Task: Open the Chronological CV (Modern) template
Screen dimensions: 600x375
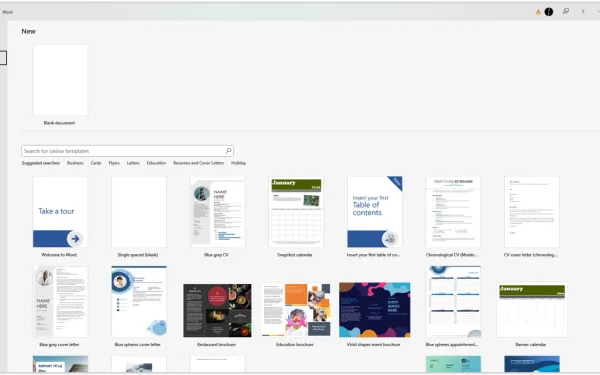Action: click(453, 212)
